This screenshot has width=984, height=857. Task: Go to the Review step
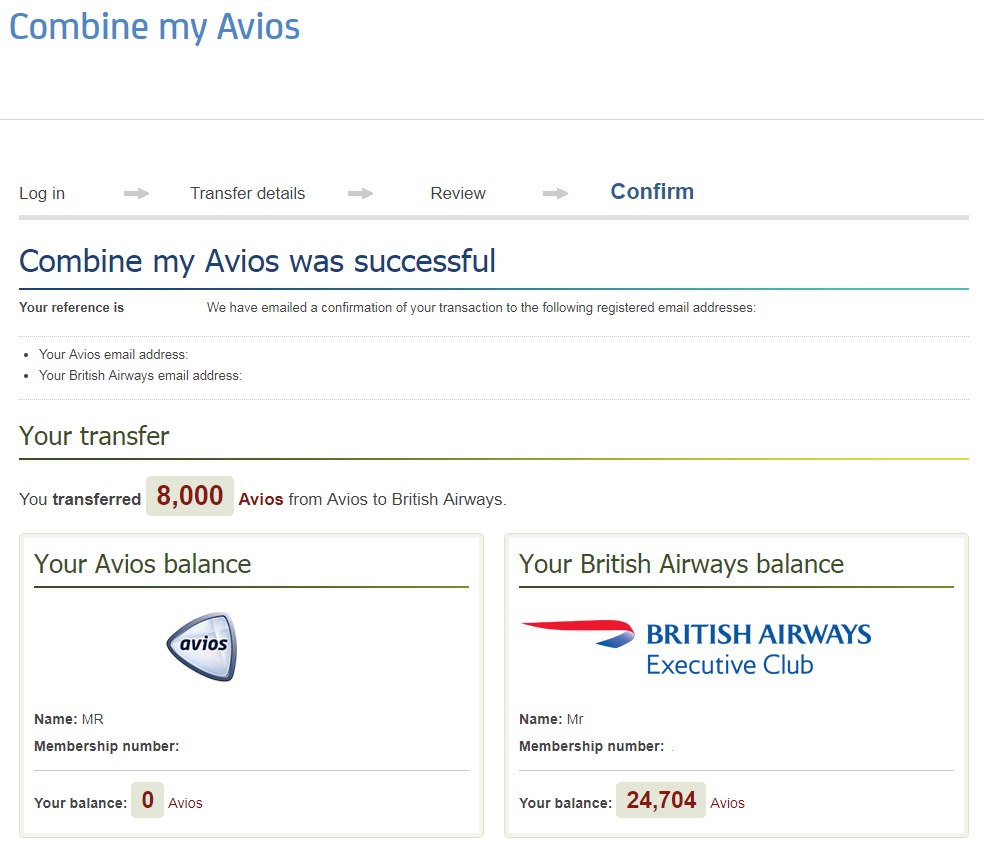click(458, 193)
